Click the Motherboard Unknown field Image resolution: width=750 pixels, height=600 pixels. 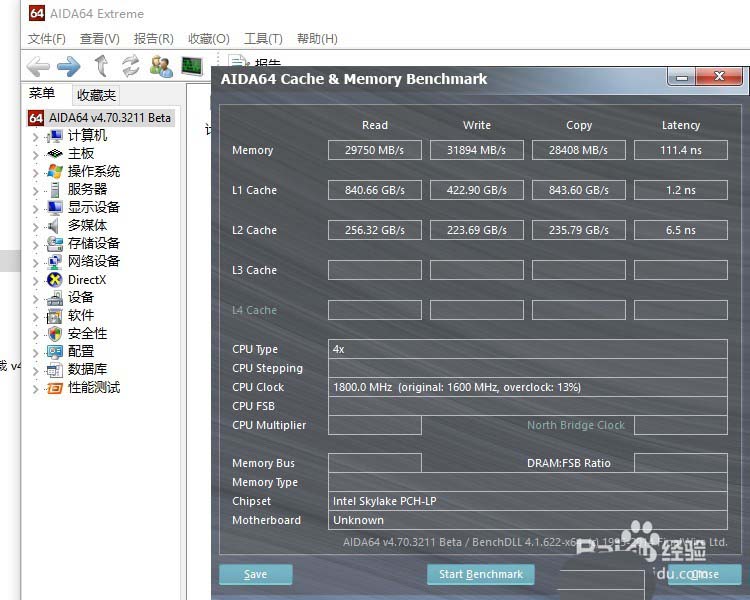pos(528,520)
